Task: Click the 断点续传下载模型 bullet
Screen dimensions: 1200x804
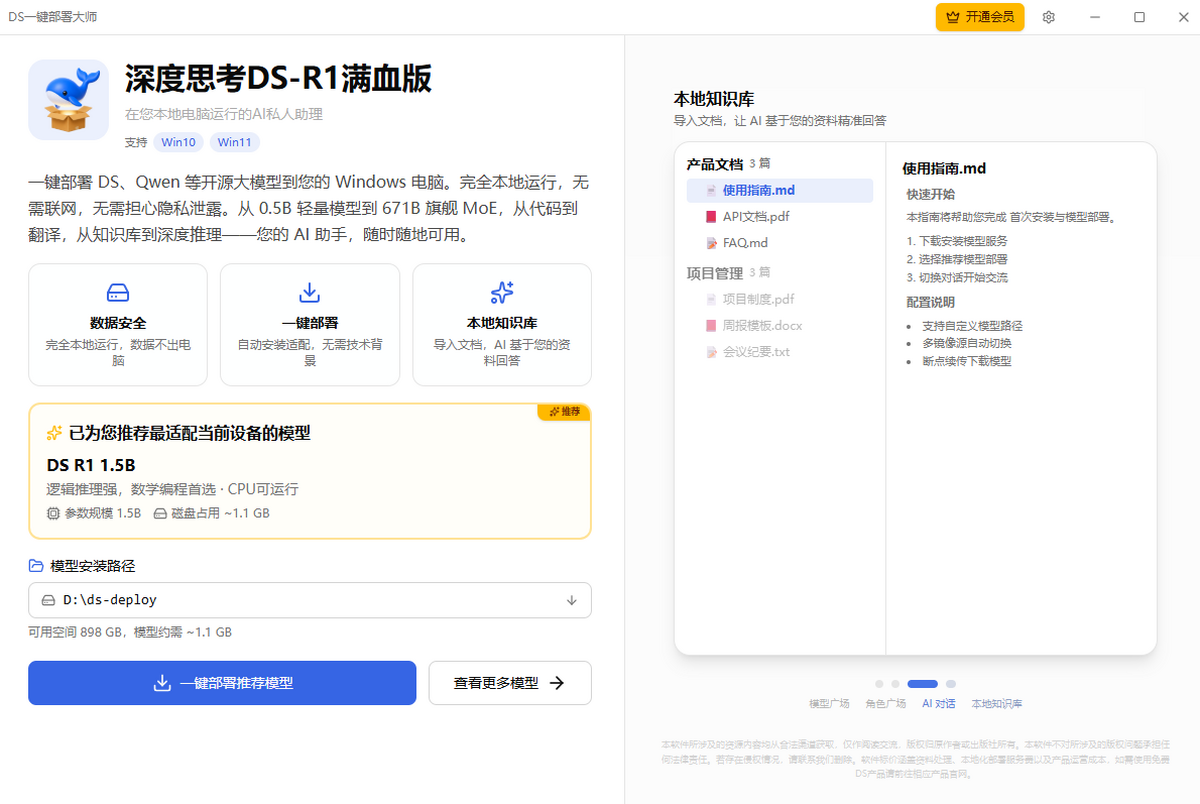Action: (967, 361)
